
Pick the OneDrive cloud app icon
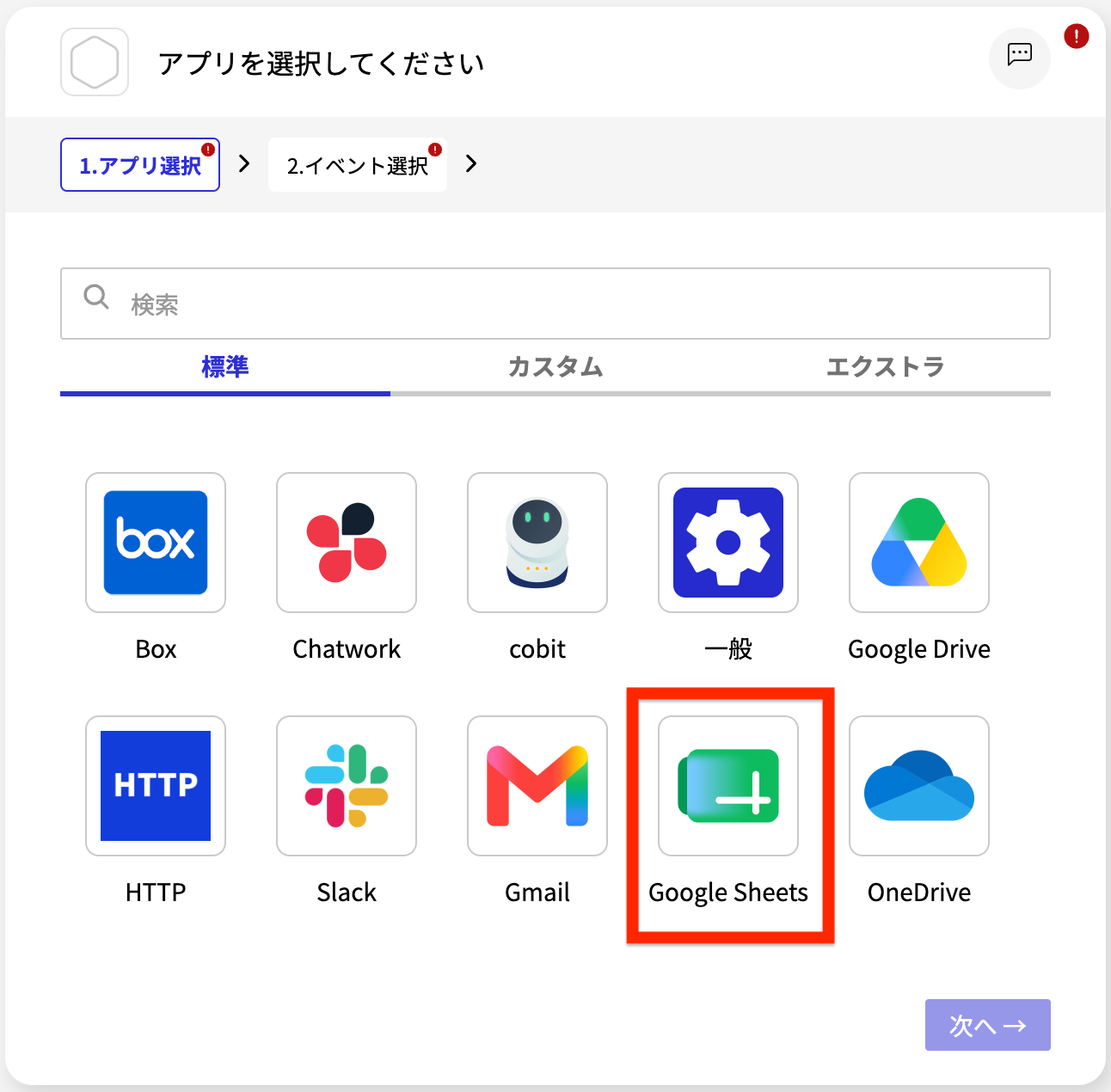pos(919,786)
